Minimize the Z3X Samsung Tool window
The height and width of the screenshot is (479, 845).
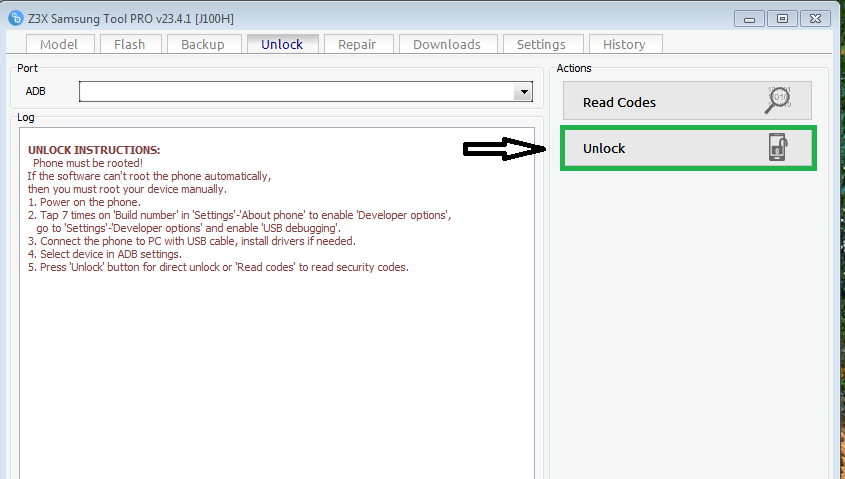click(749, 19)
